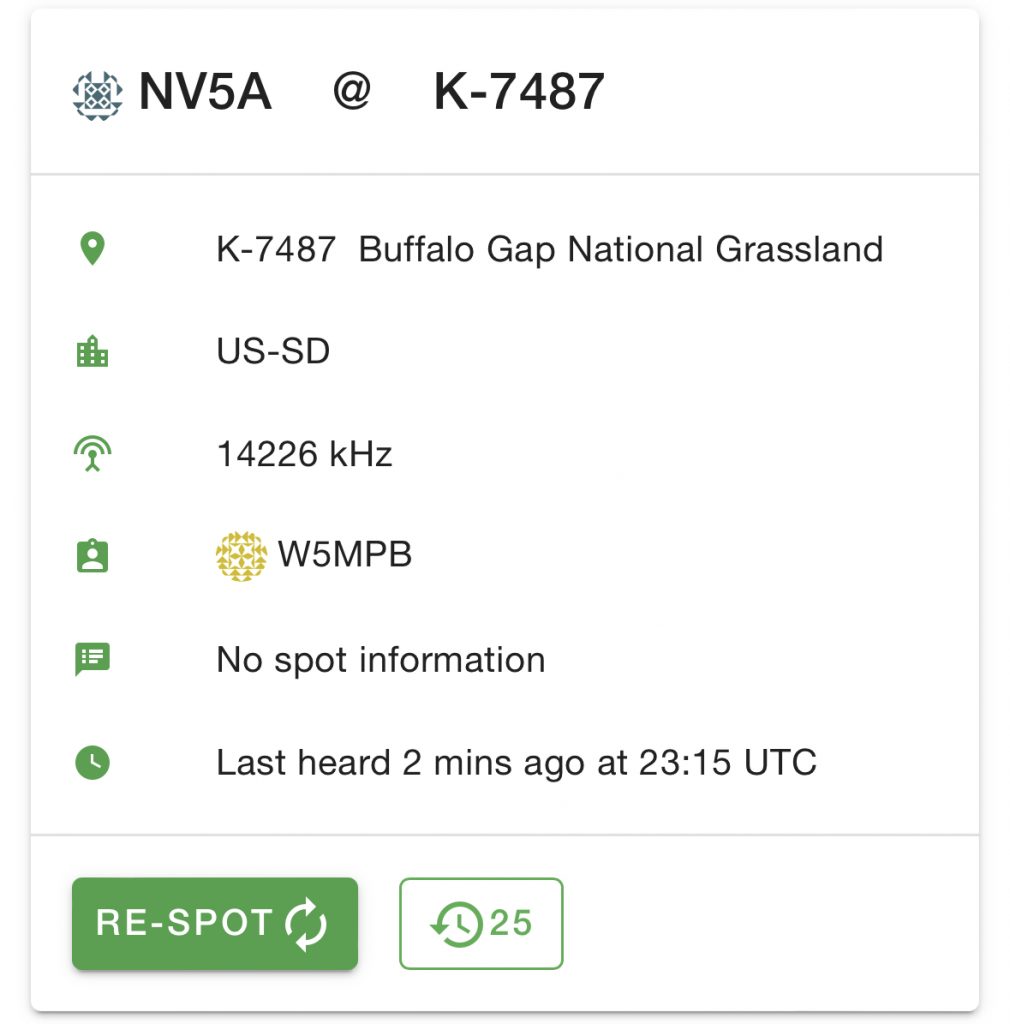Click the comment message icon
Screen dimensions: 1010x1024
(x=92, y=659)
